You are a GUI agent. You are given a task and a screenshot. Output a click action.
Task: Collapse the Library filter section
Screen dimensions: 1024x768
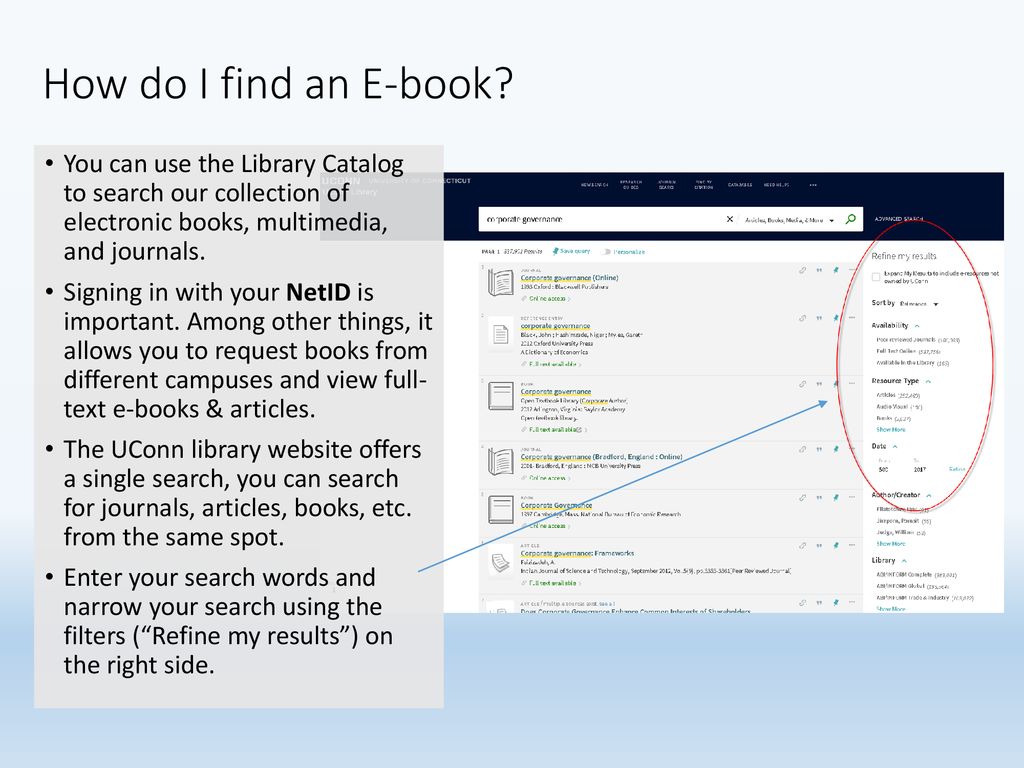click(904, 561)
